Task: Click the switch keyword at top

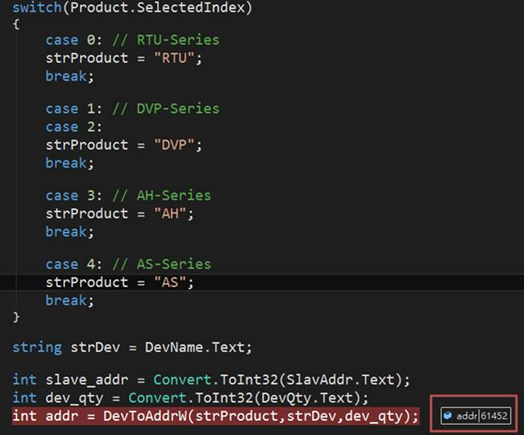Action: (x=37, y=7)
